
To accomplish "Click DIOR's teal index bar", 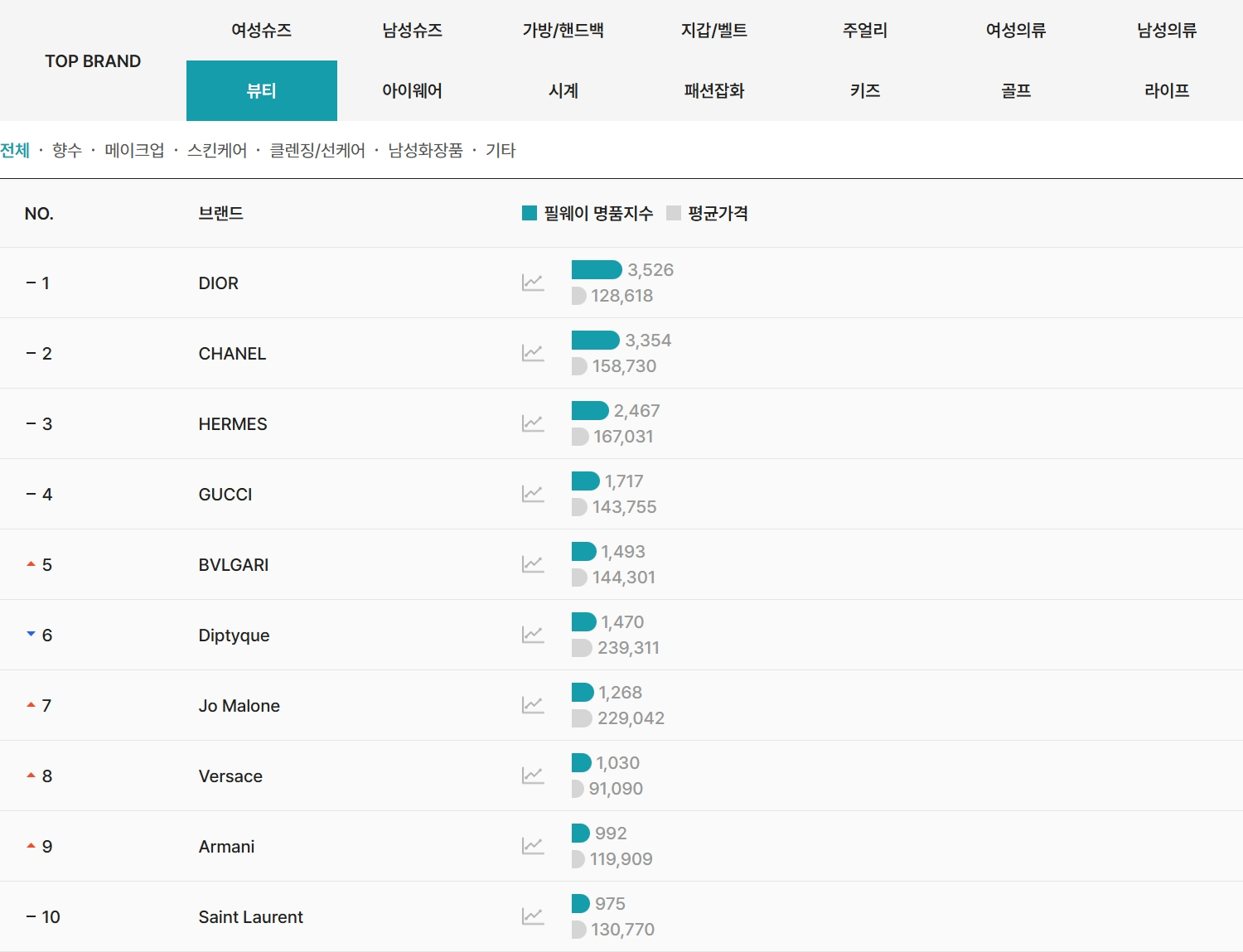I will (597, 269).
